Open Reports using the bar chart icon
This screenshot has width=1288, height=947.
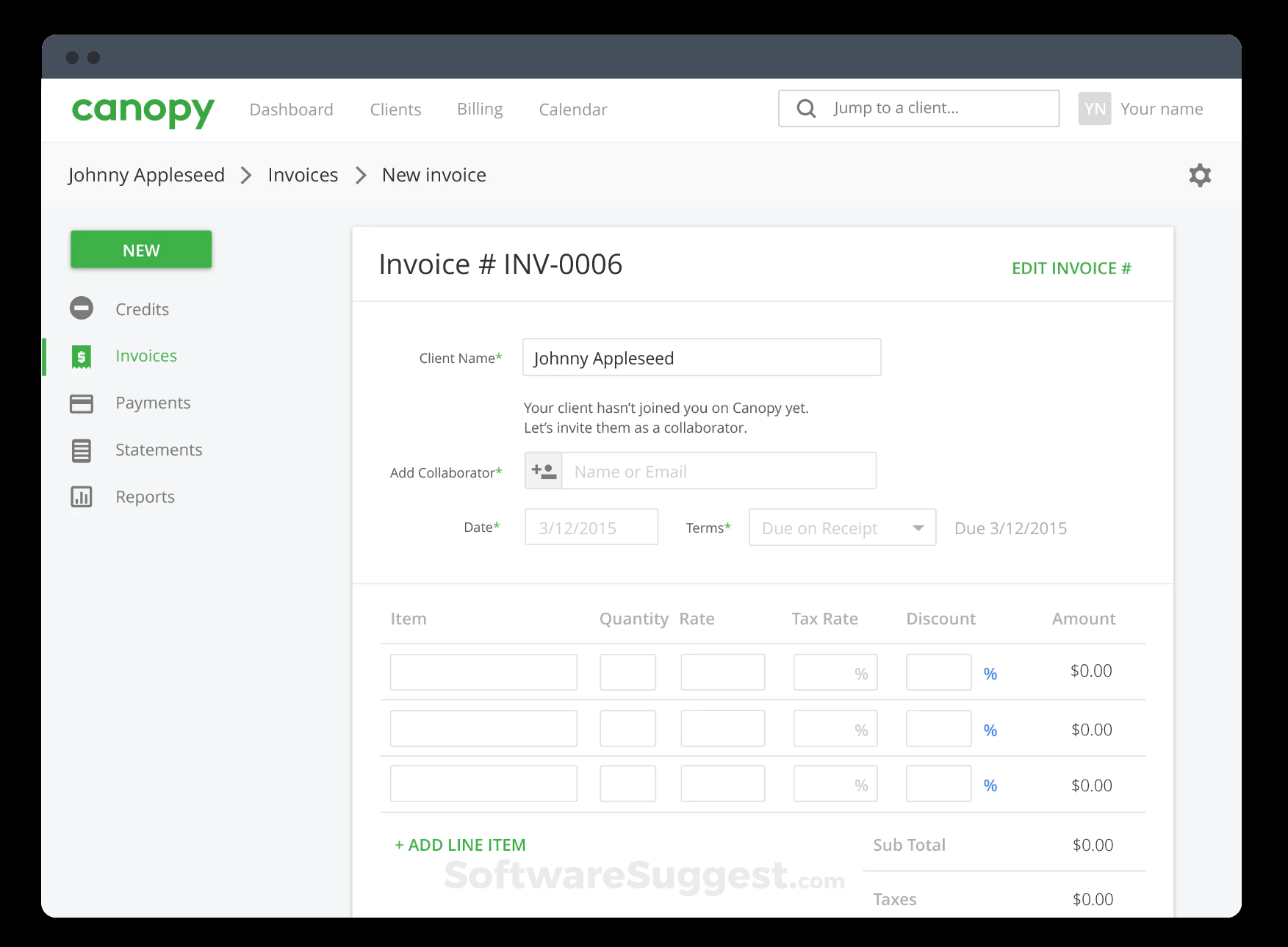[x=81, y=497]
